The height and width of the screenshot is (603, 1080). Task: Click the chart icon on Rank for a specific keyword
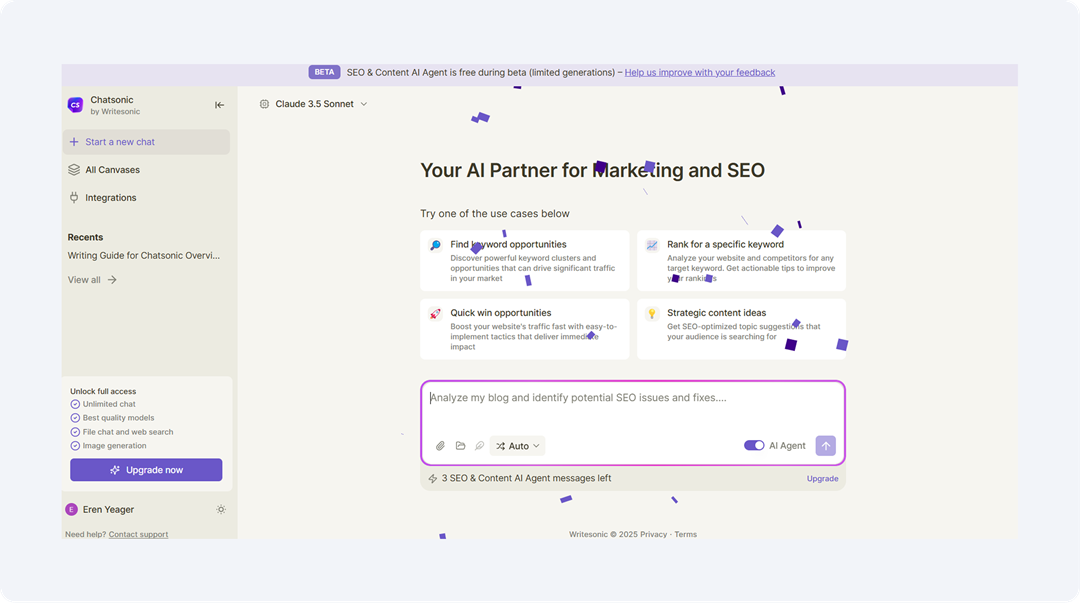pyautogui.click(x=652, y=245)
